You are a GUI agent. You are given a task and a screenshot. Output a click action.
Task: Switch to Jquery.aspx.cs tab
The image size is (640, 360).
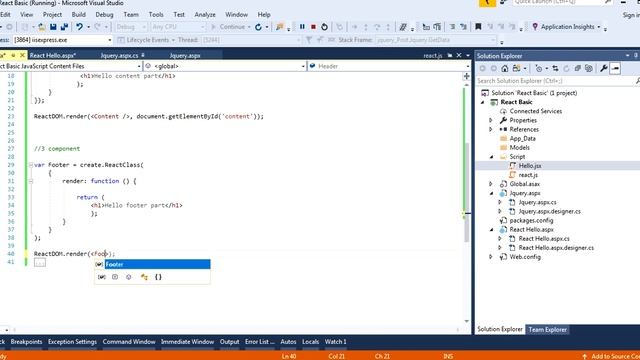pos(119,56)
